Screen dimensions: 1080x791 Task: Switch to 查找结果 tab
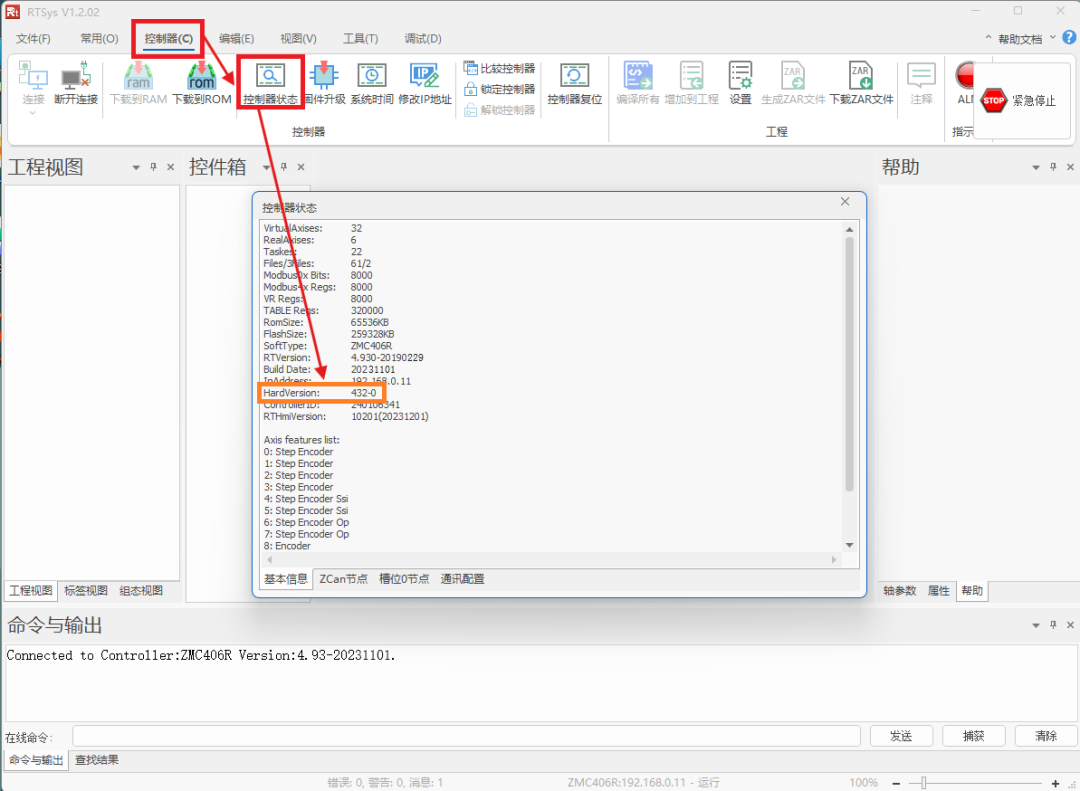click(x=97, y=760)
